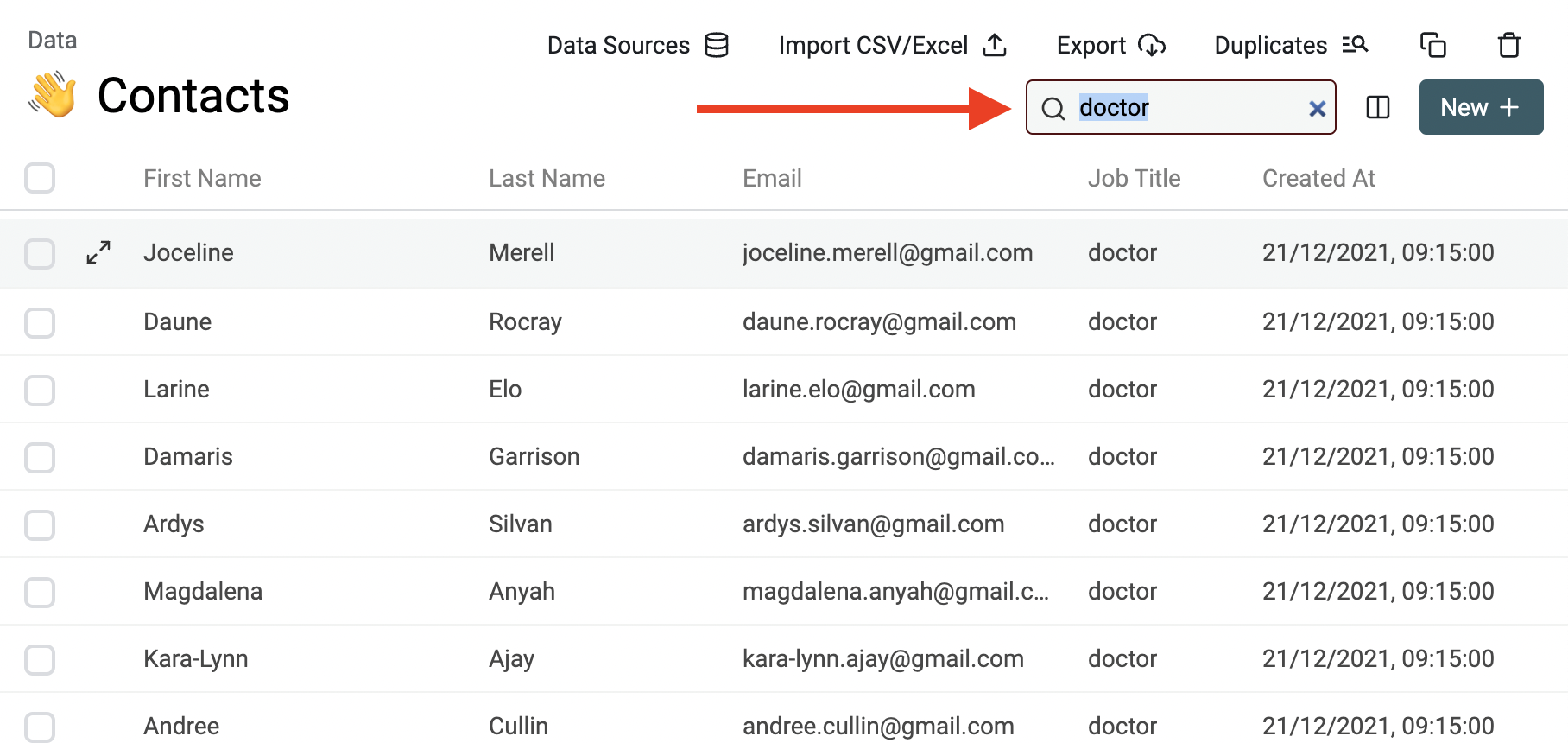The image size is (1568, 743).
Task: Mark the checkbox for Andree Cullin
Action: [x=40, y=727]
